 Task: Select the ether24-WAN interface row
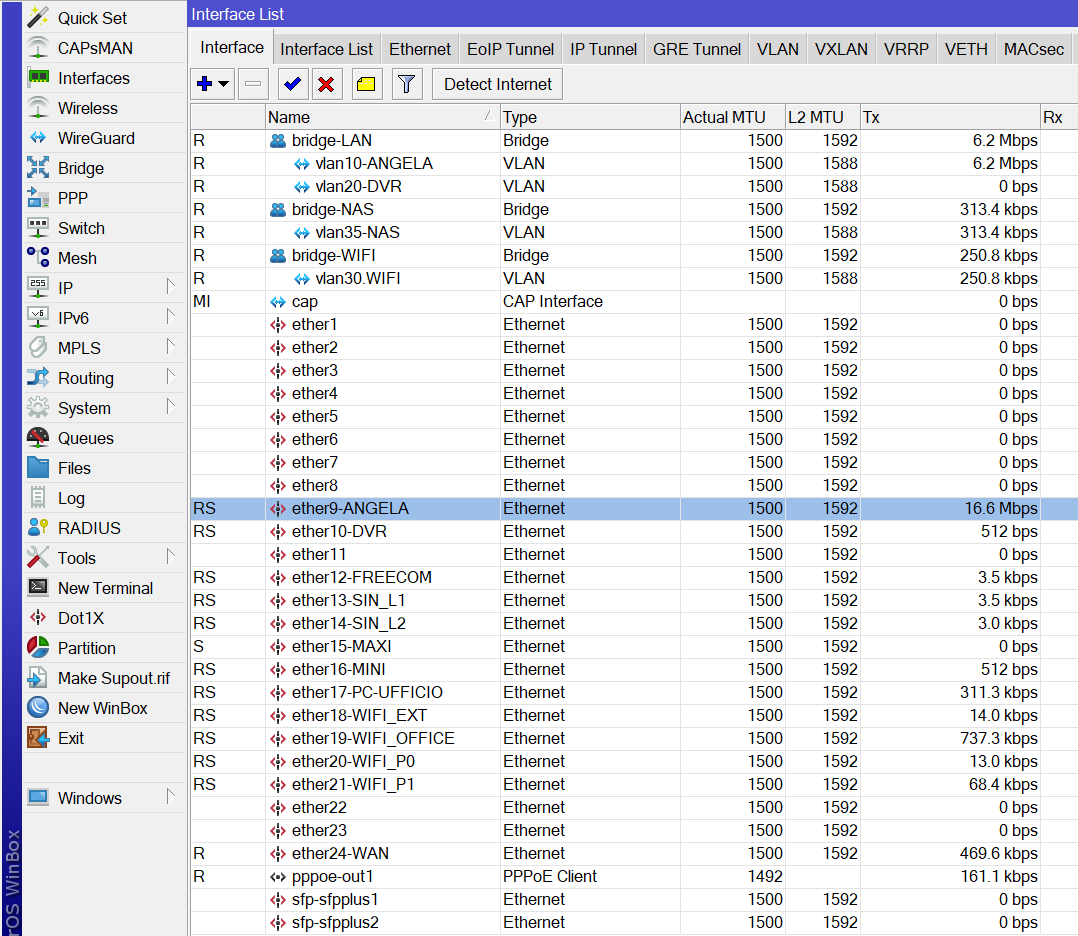(x=340, y=853)
